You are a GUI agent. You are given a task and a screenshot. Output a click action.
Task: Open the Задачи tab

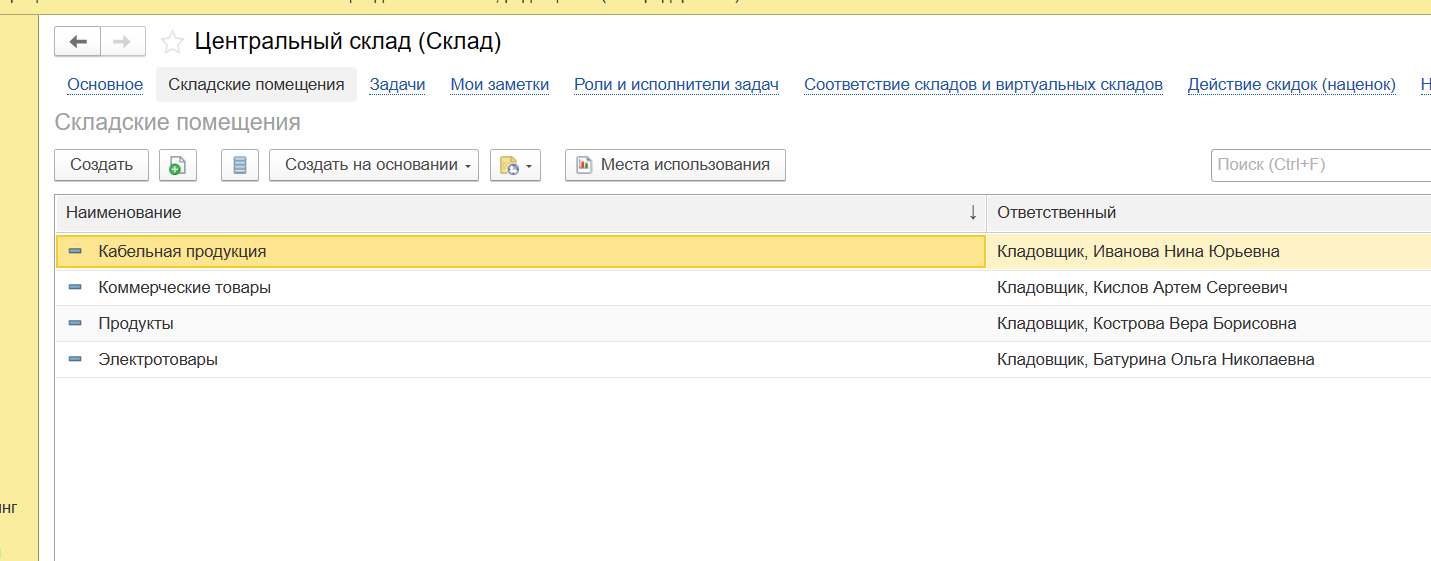tap(397, 85)
